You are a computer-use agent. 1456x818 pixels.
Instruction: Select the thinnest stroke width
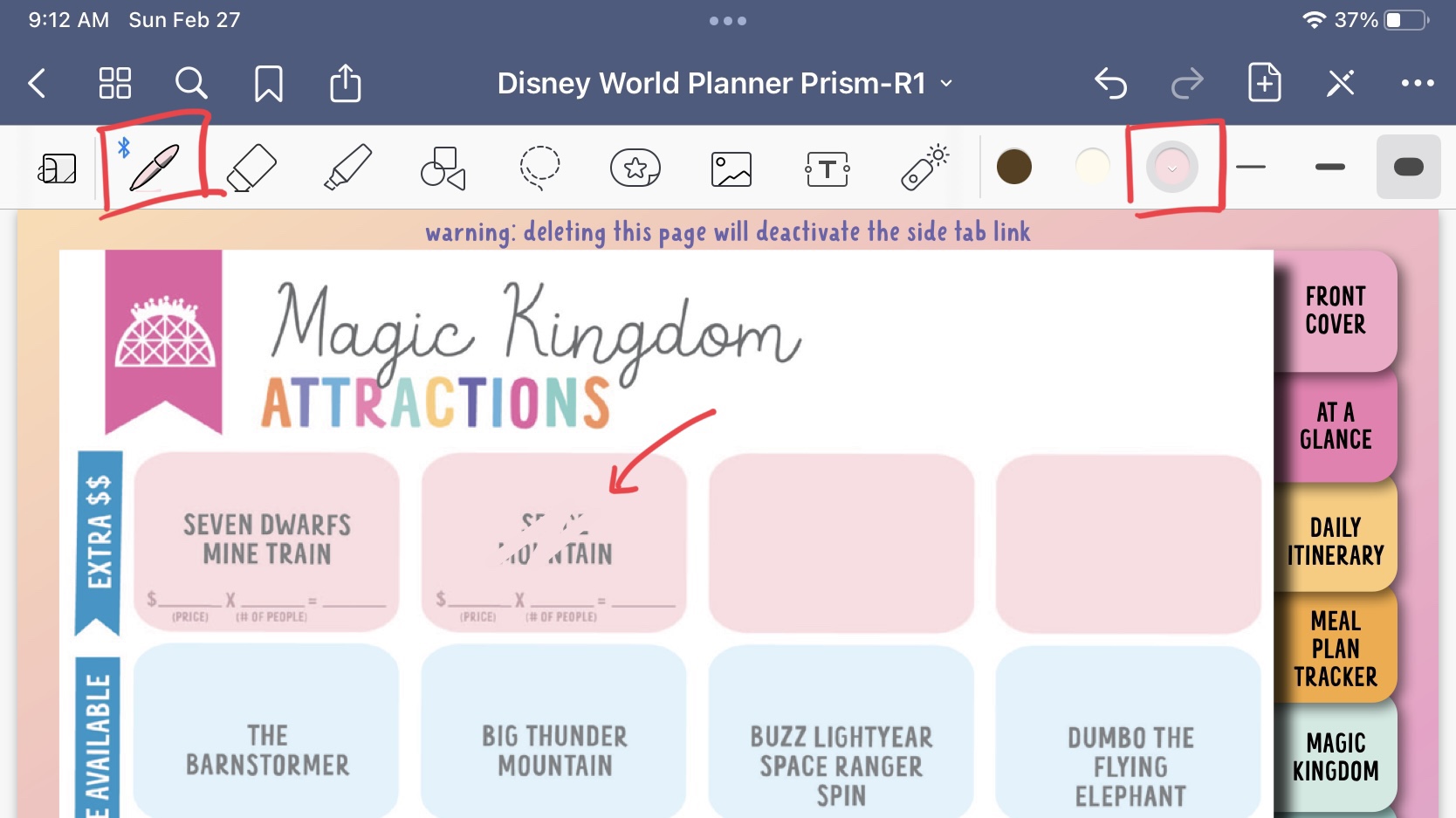(1251, 167)
